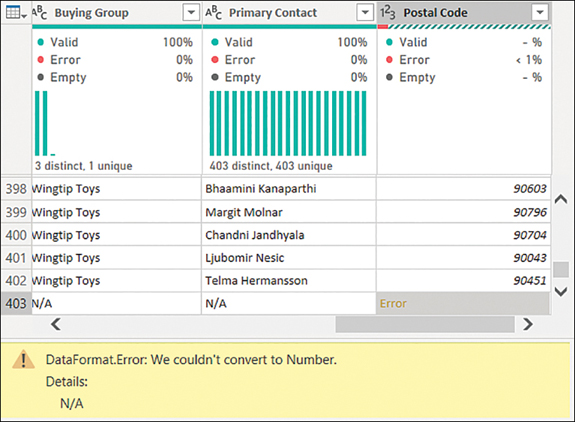The width and height of the screenshot is (575, 422).
Task: Click '3 distinct, 1 unique' text
Action: (x=84, y=166)
